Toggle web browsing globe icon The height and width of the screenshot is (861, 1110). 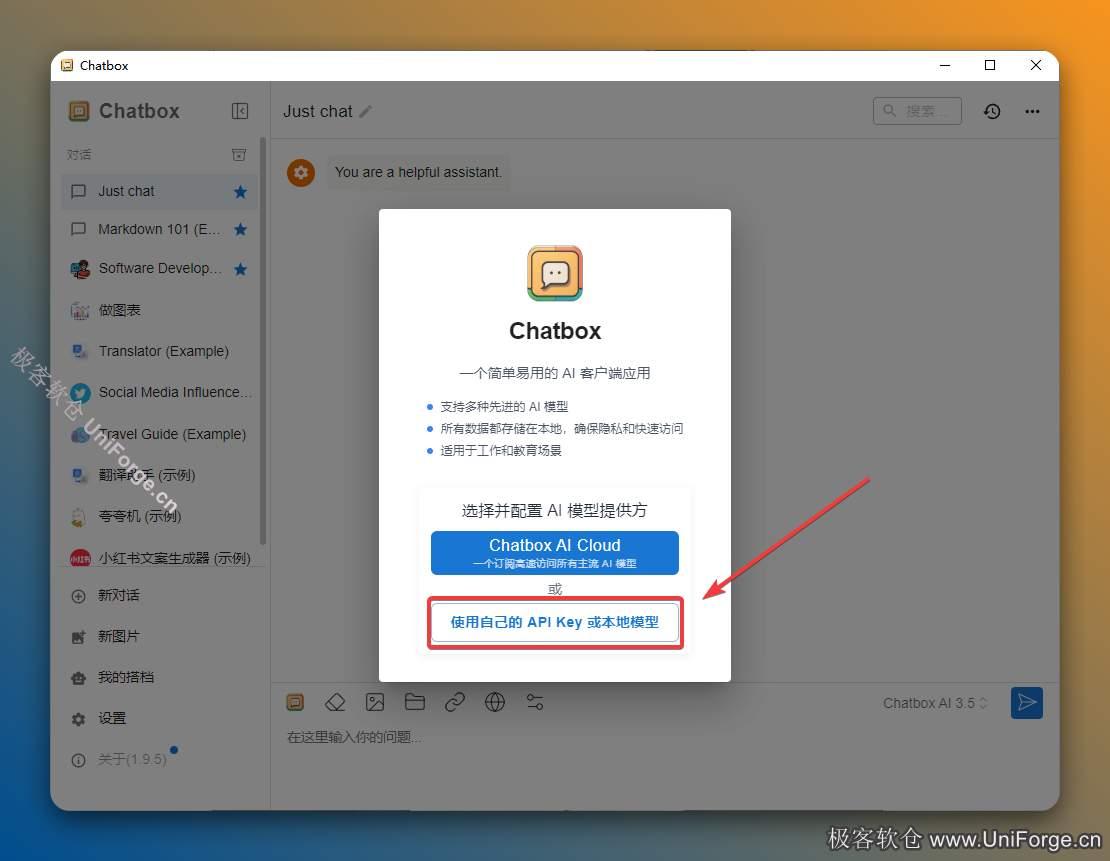point(494,702)
